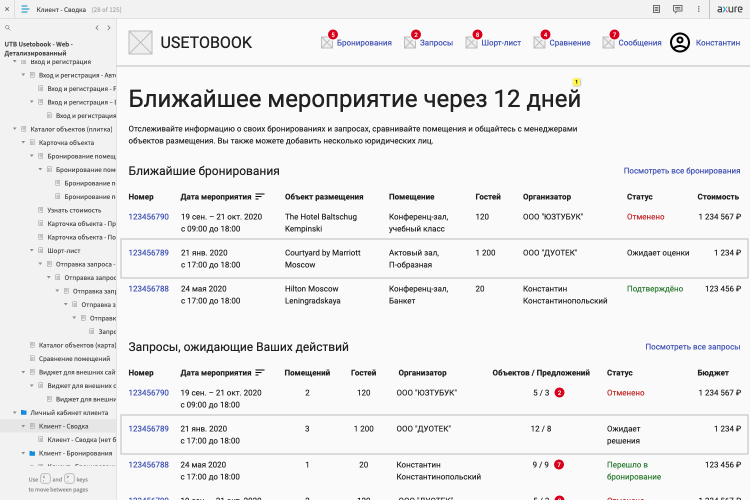Viewport: 750px width, 500px height.
Task: Open booking 123456788 with Hilton Moscow
Action: [148, 289]
